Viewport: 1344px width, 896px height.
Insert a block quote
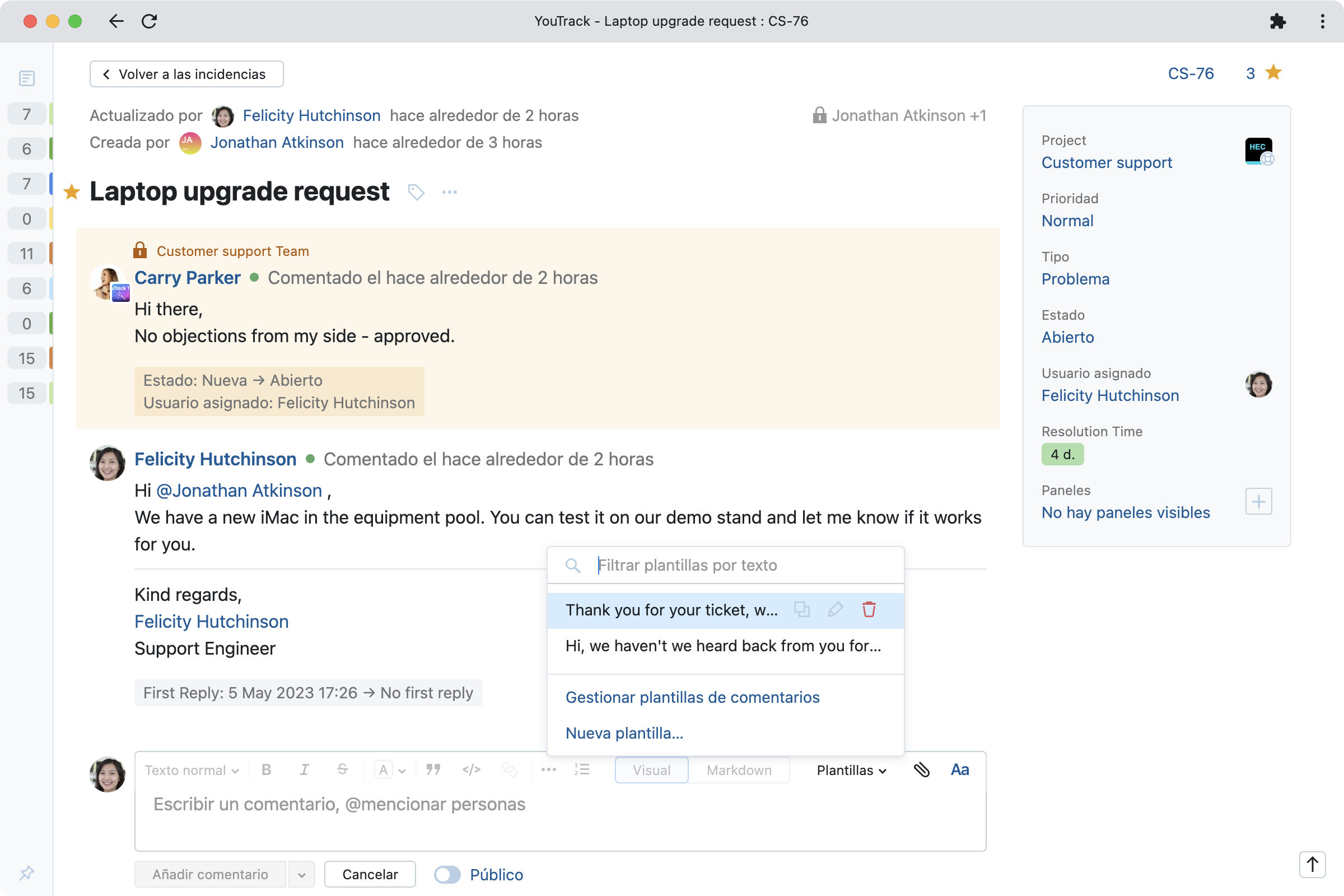tap(433, 769)
